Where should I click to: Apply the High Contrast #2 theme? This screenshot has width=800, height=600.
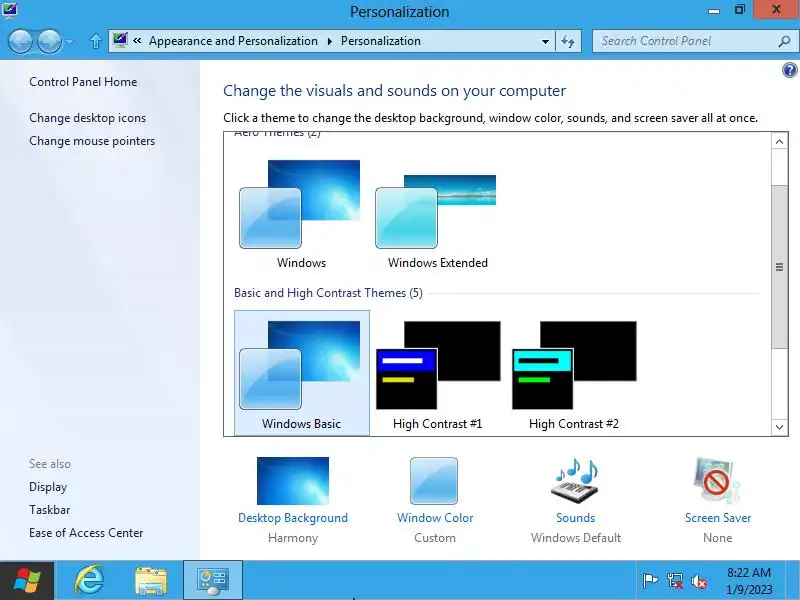coord(574,373)
